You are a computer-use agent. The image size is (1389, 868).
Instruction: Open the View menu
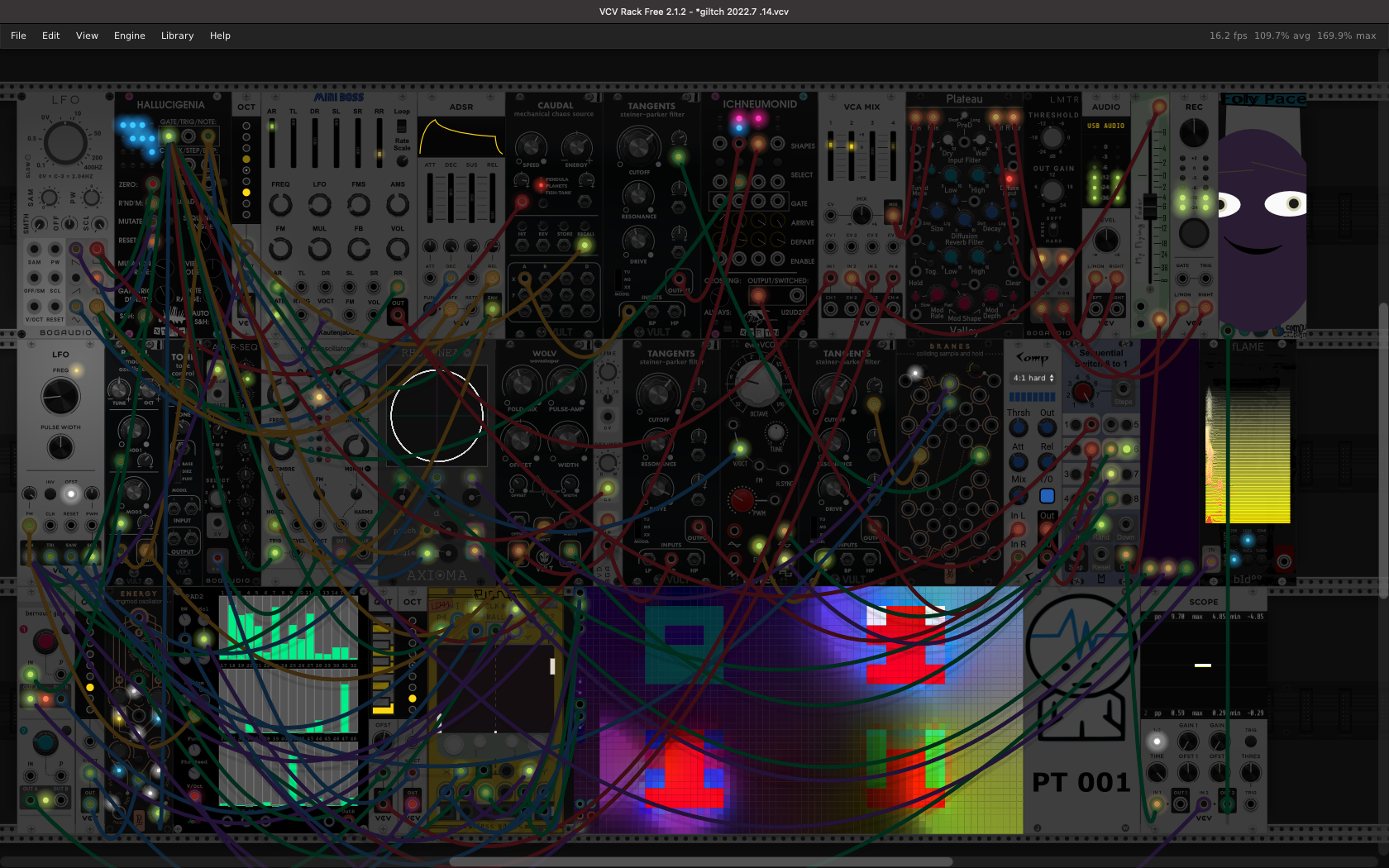tap(87, 36)
